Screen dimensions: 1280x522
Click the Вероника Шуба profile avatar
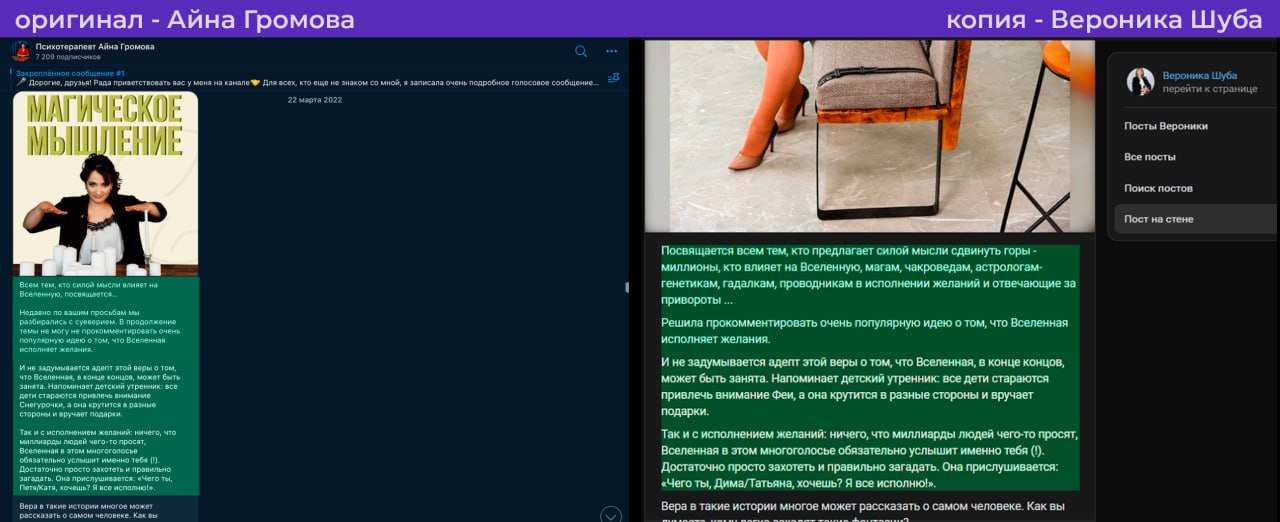[1140, 82]
